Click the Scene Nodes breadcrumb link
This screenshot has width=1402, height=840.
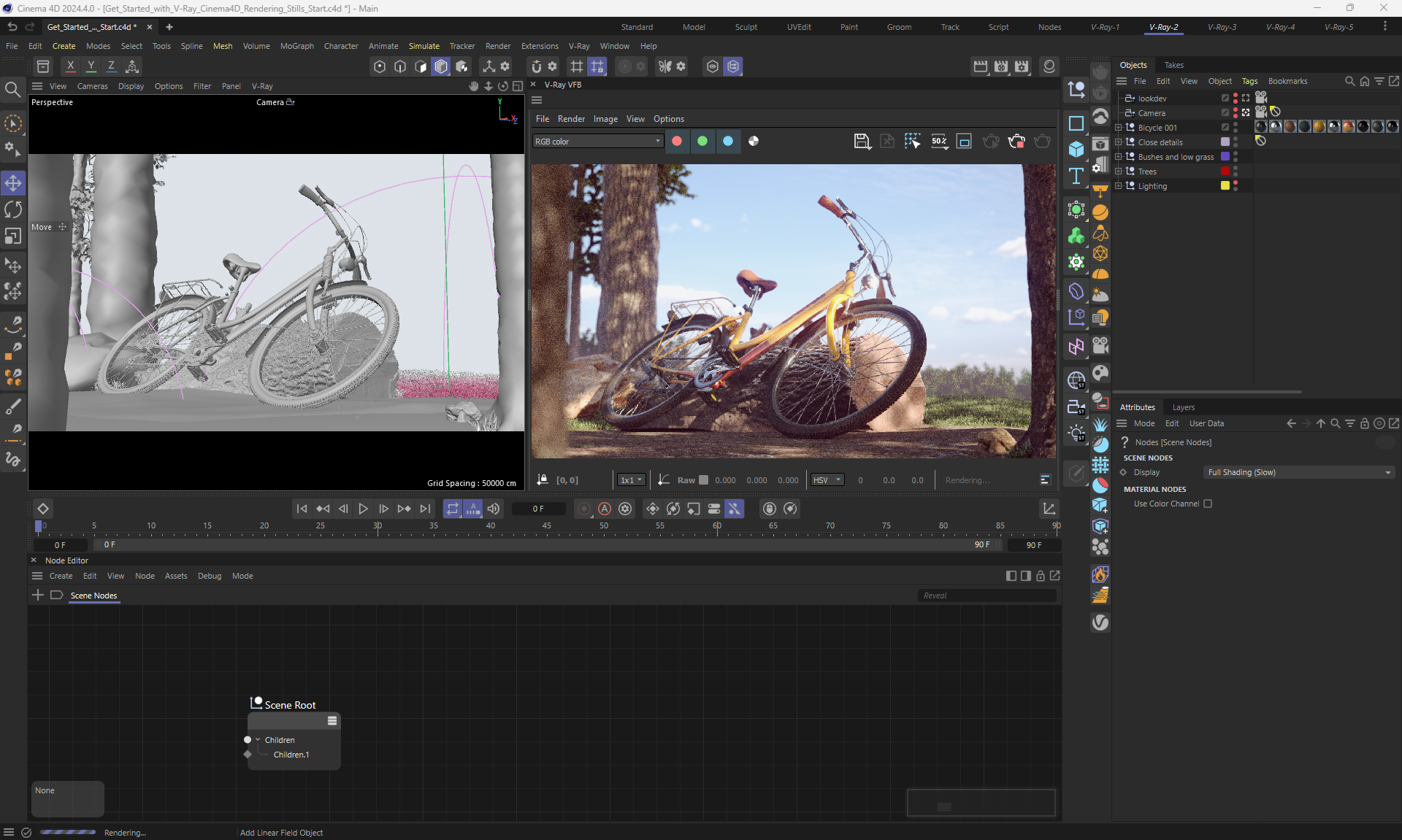93,596
